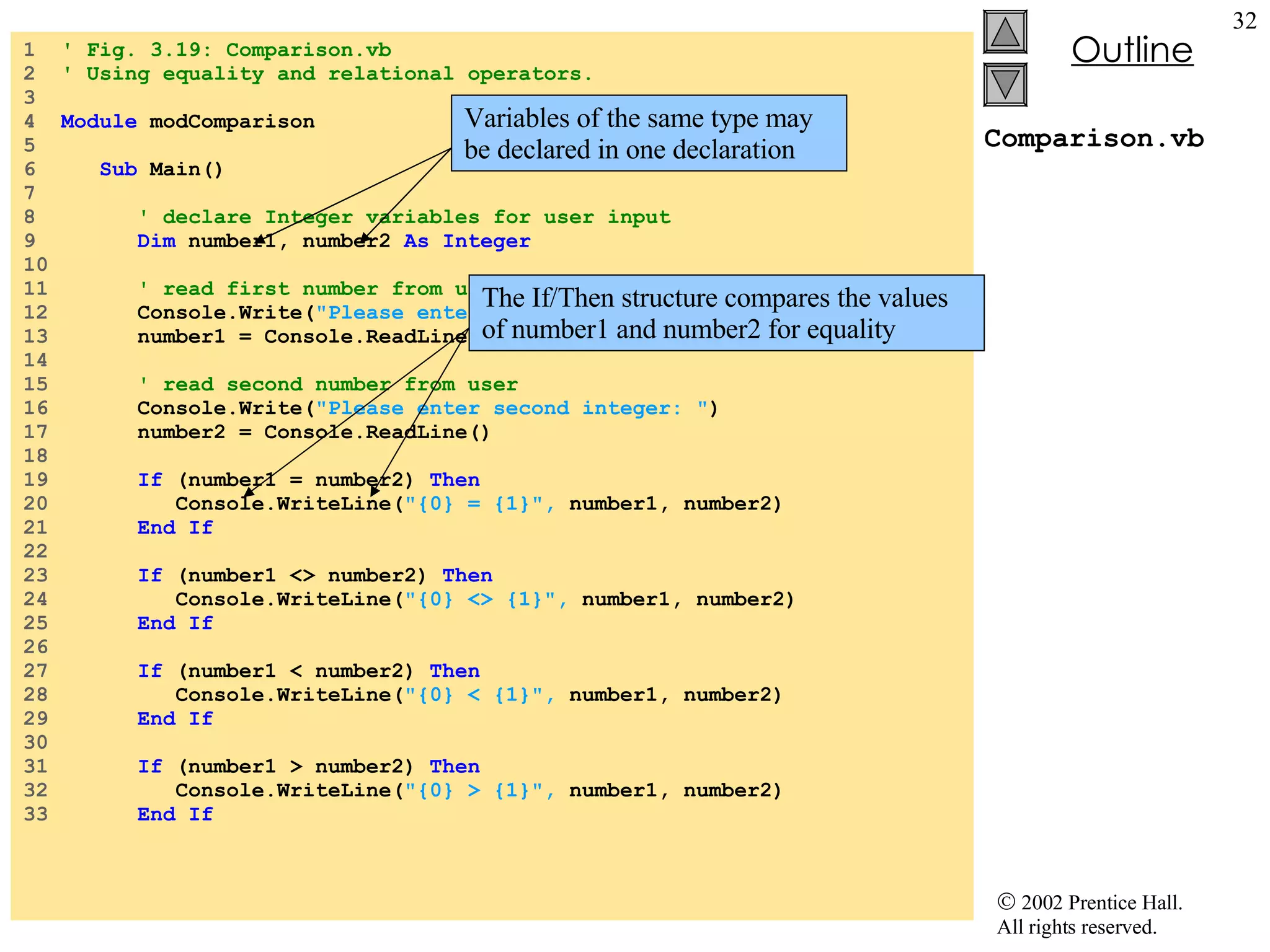Click End If on line 21
The height and width of the screenshot is (952, 1270).
click(175, 528)
